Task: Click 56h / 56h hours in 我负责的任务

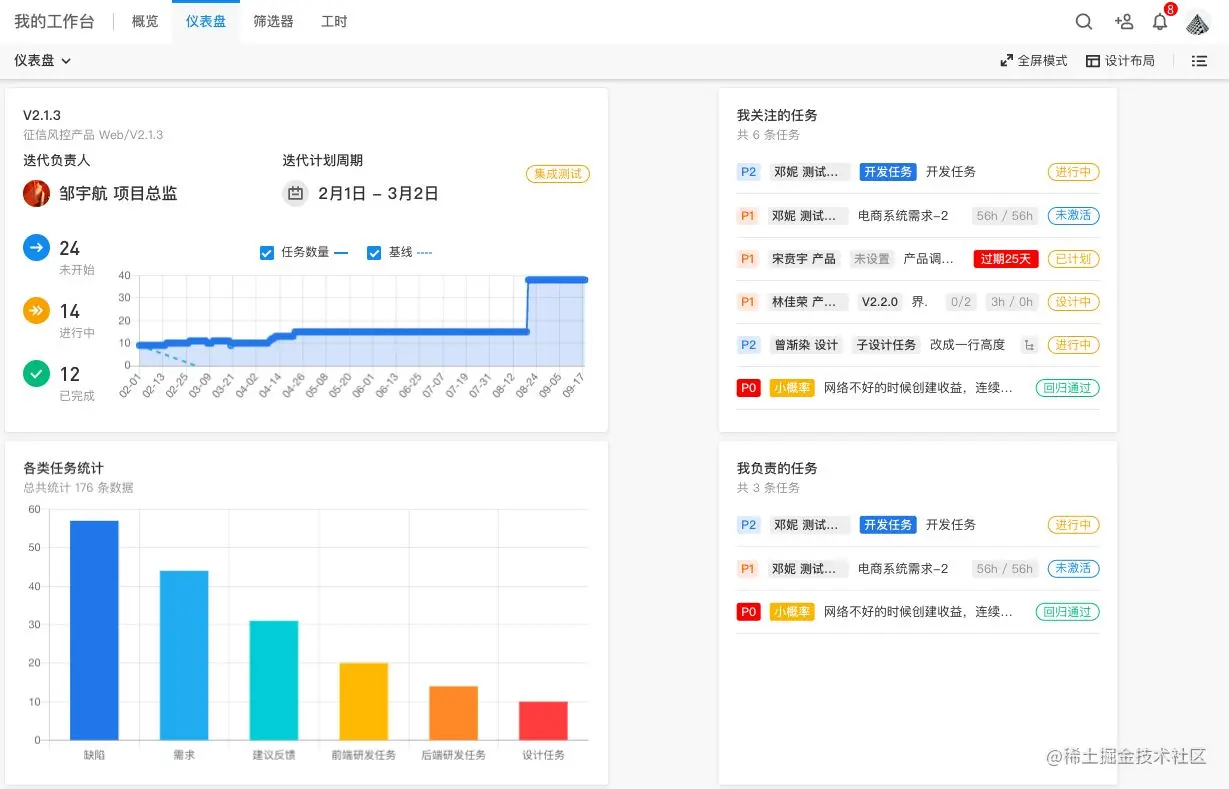Action: pyautogui.click(x=1004, y=569)
